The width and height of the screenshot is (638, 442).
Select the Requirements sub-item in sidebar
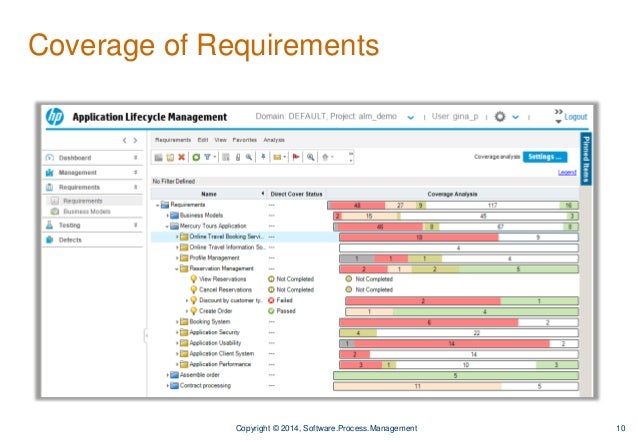click(83, 201)
